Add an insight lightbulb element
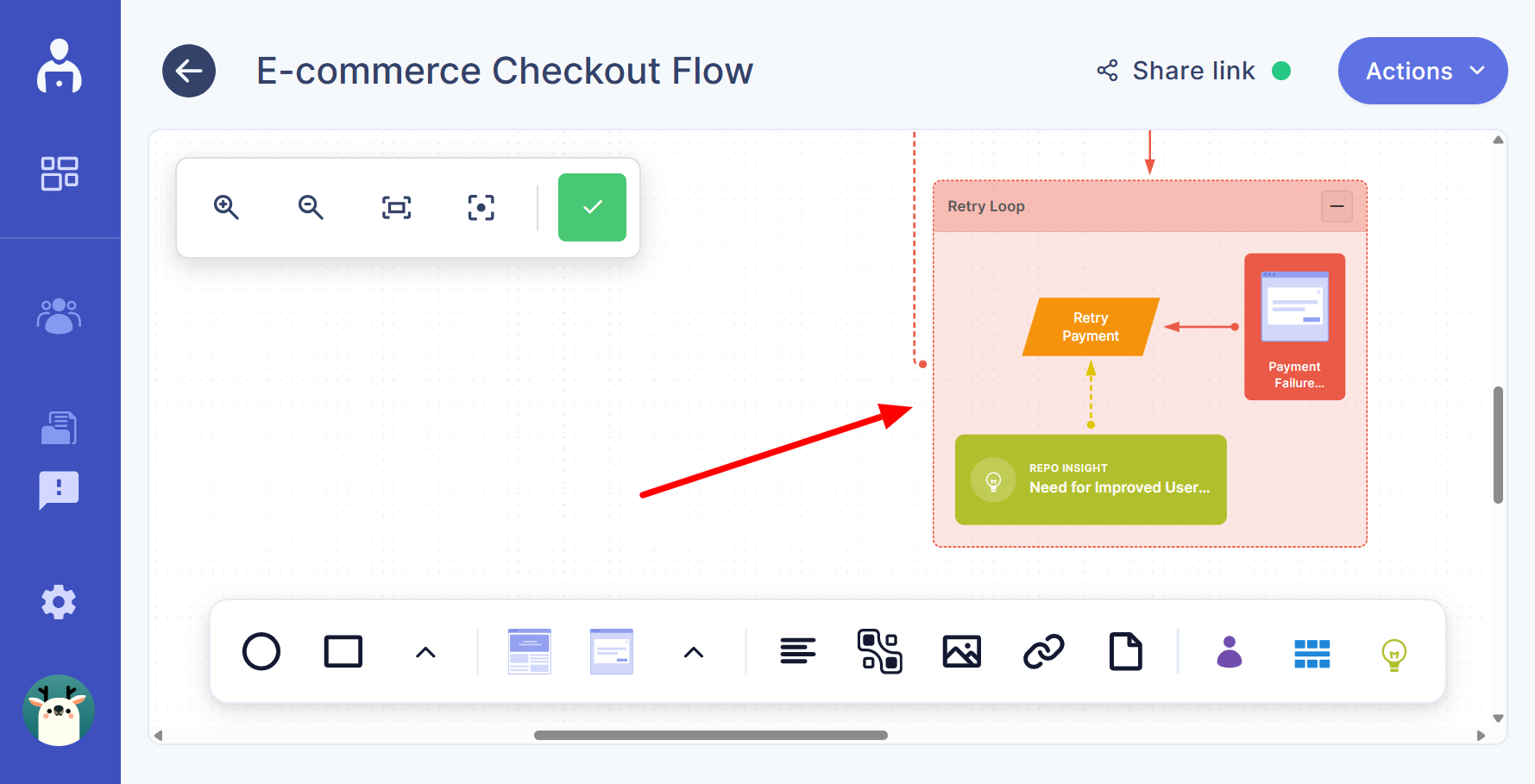The width and height of the screenshot is (1535, 784). 1394,655
